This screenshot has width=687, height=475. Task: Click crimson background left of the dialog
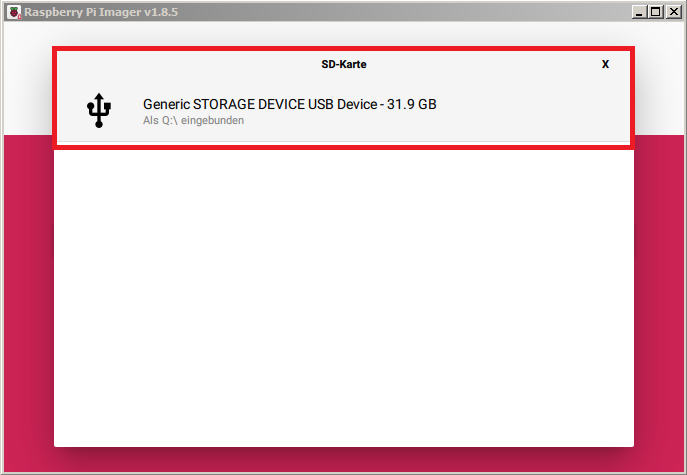coord(28,300)
